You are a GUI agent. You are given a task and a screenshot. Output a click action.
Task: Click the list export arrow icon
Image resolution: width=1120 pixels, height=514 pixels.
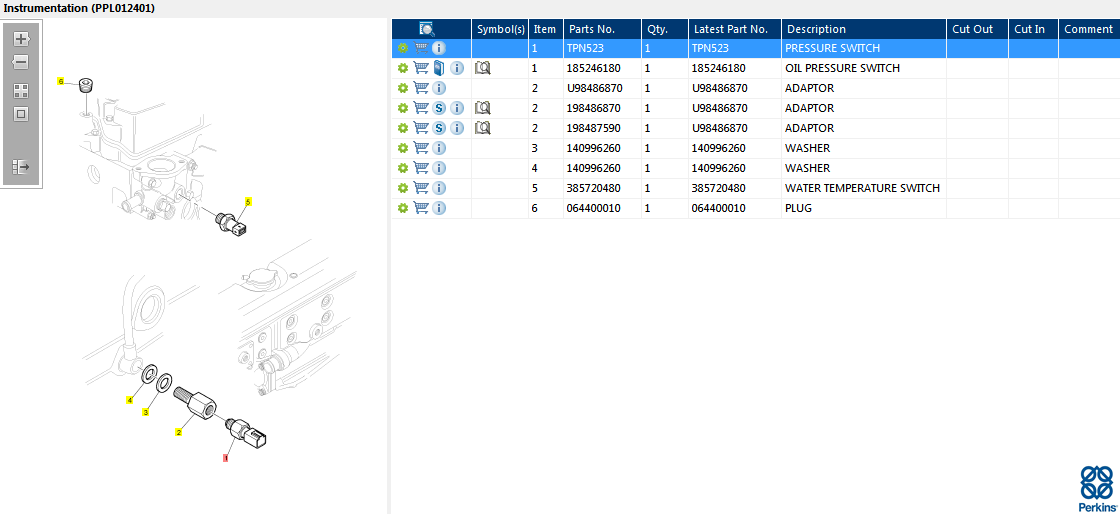(21, 167)
